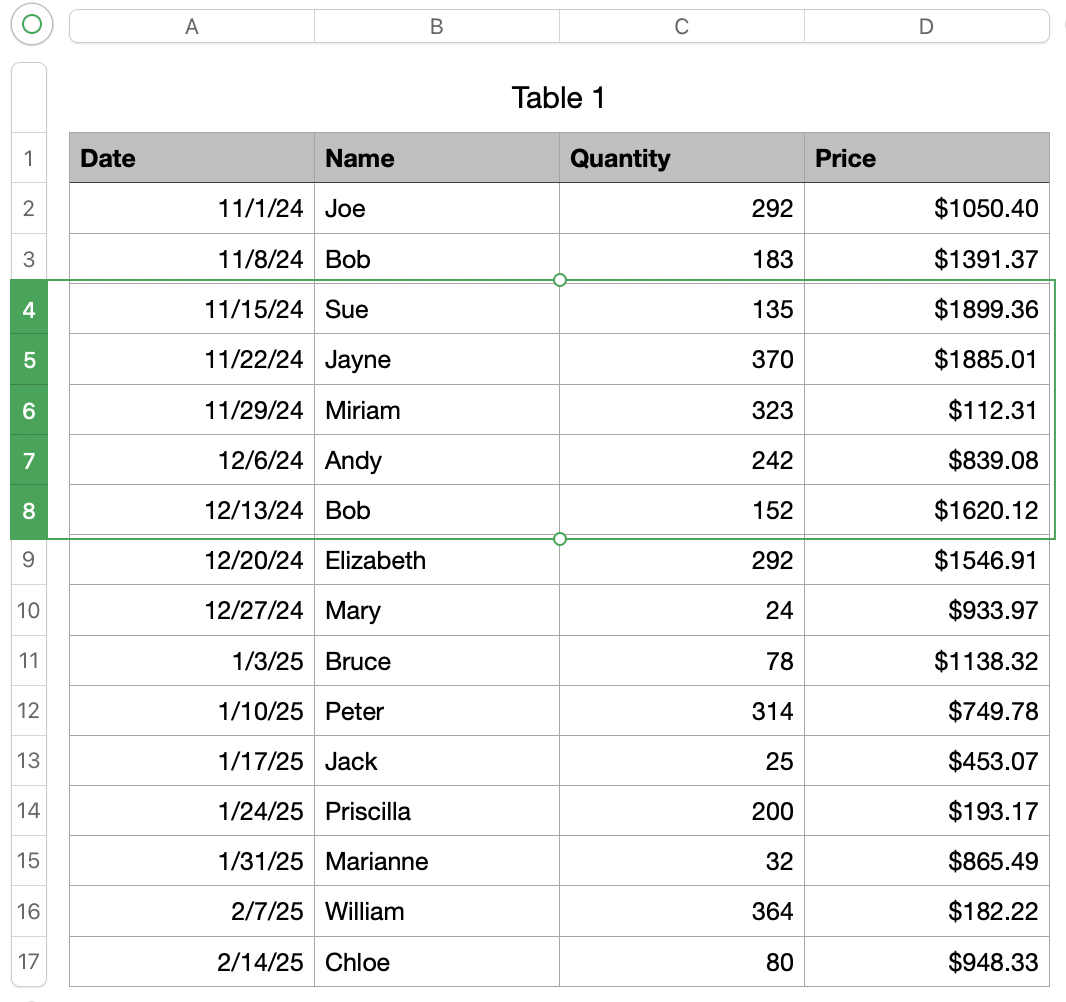1066x1002 pixels.
Task: Click the bottom selection resize handle
Action: pos(559,539)
